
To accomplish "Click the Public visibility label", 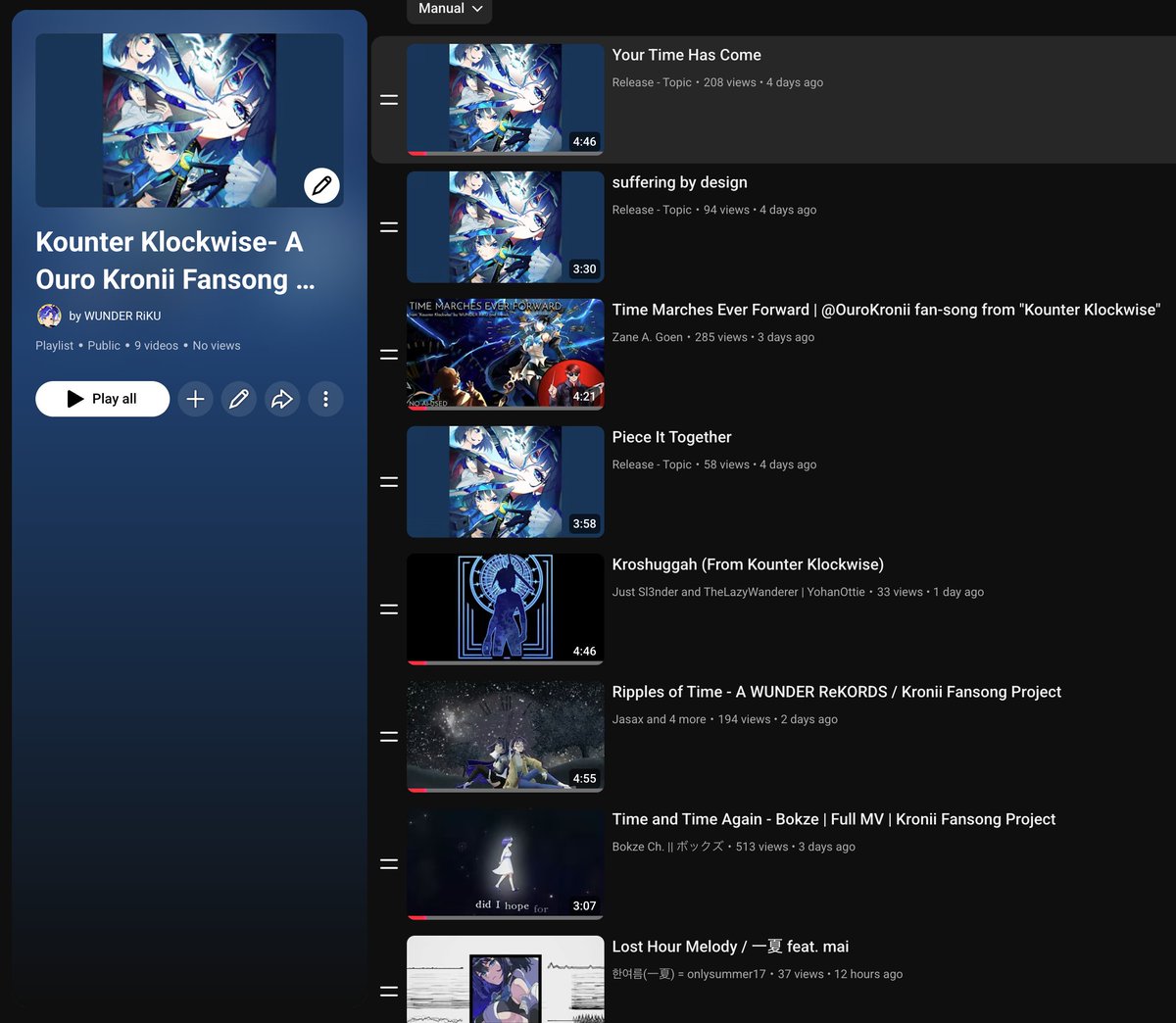I will click(104, 345).
